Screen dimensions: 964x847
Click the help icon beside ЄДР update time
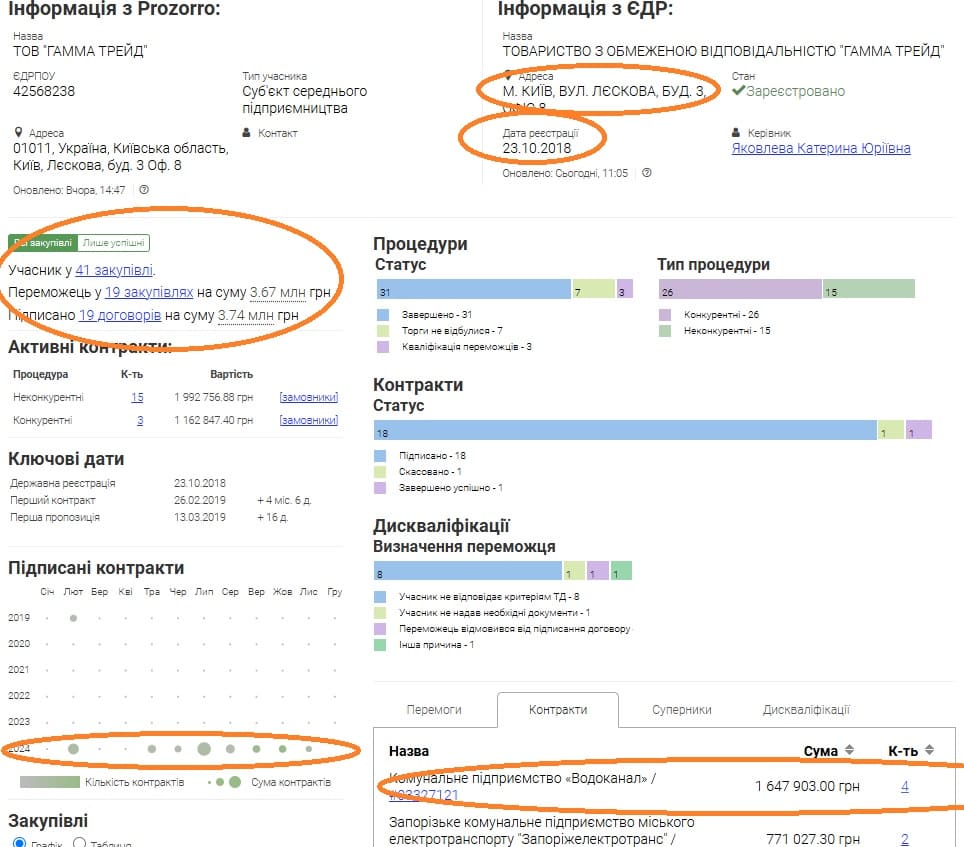[x=646, y=173]
